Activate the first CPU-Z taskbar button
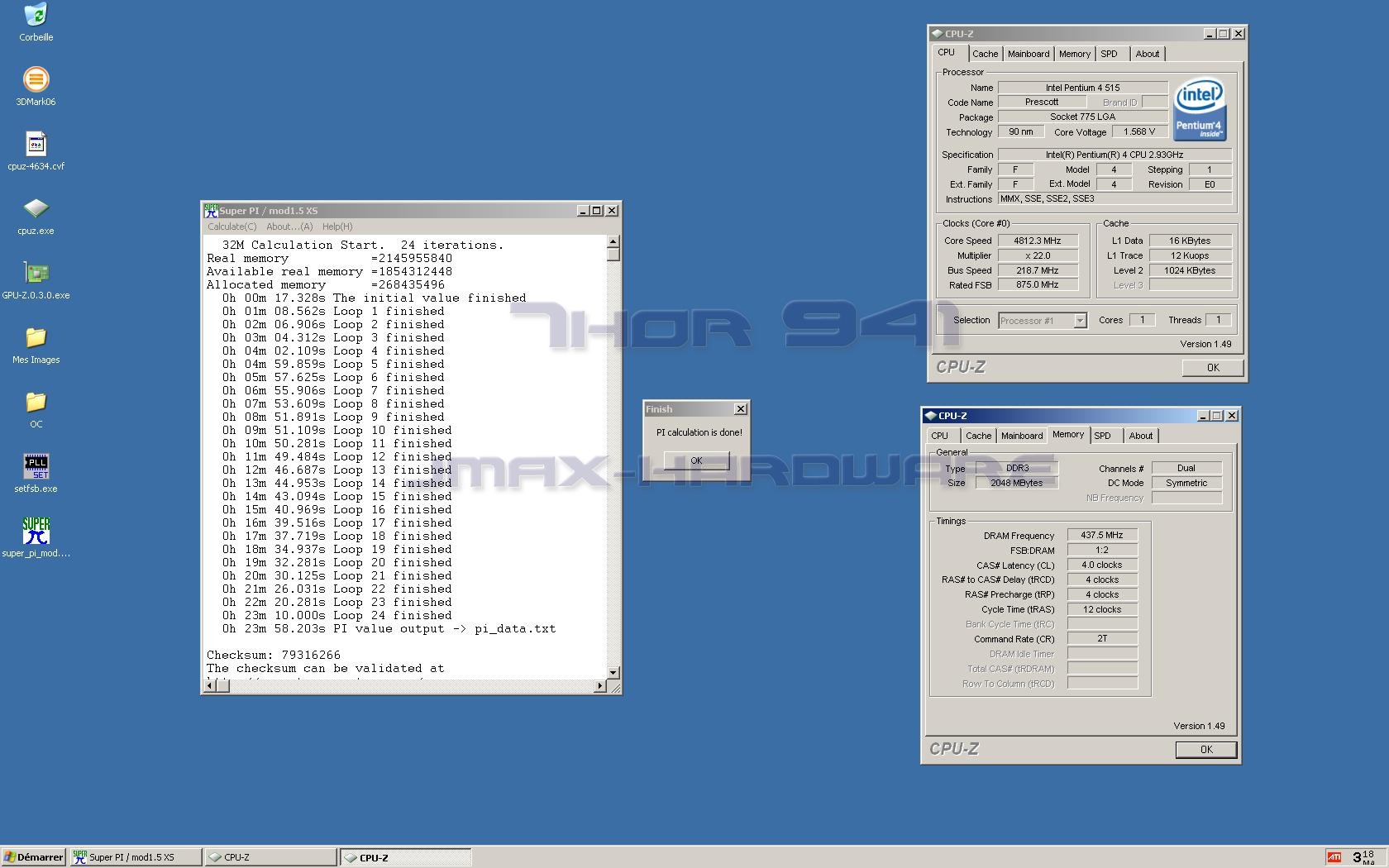Image resolution: width=1389 pixels, height=868 pixels. [270, 857]
